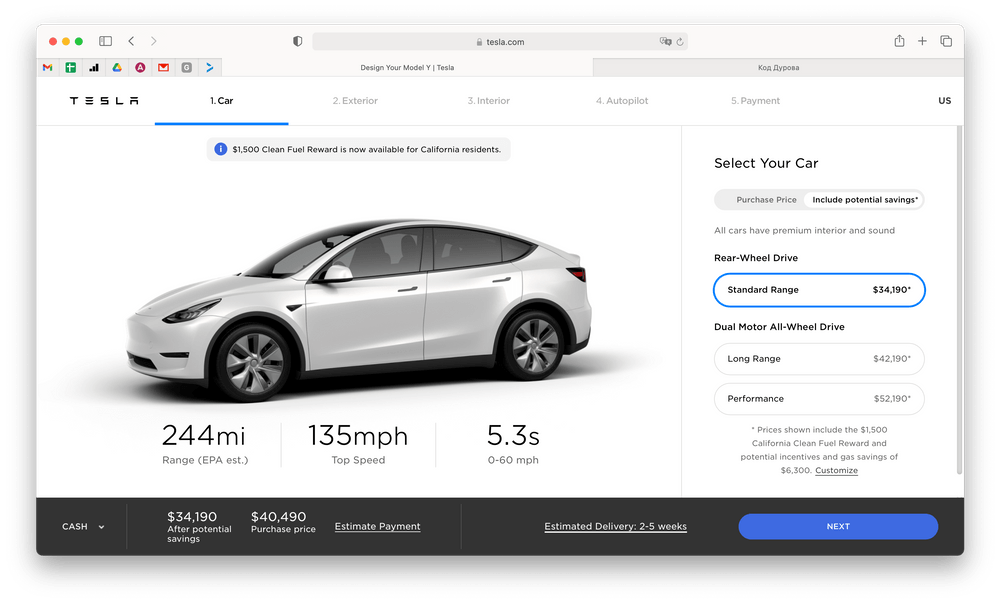Go to the 2. Exterior step

[354, 100]
